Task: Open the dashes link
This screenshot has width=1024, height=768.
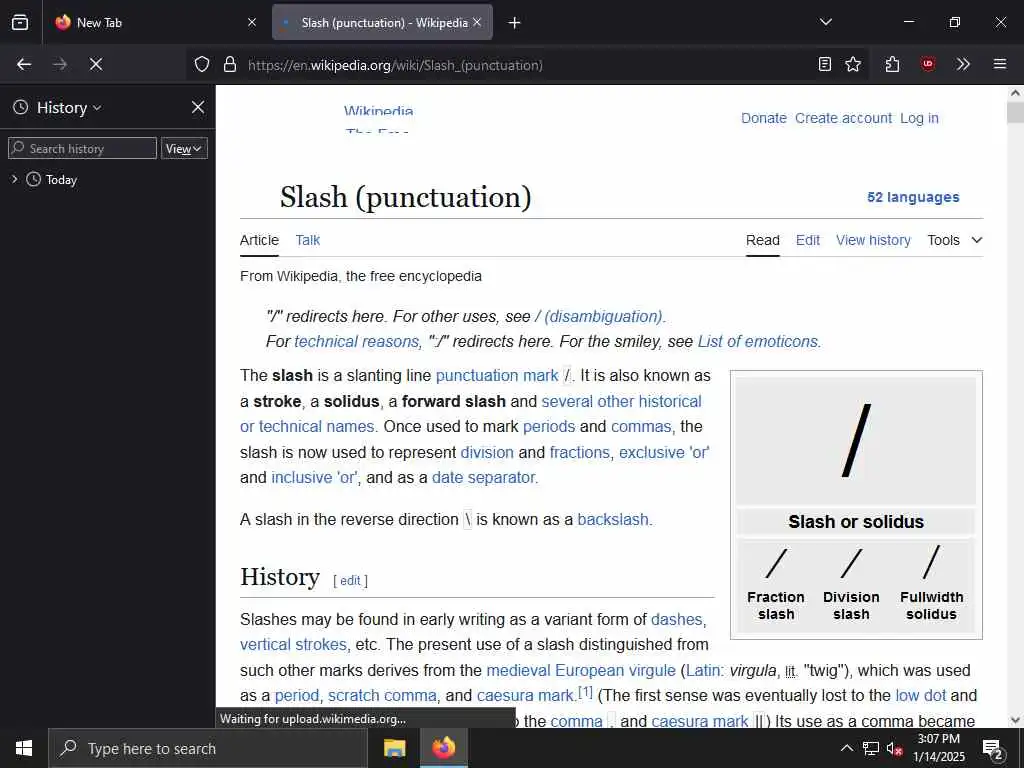Action: 678,619
